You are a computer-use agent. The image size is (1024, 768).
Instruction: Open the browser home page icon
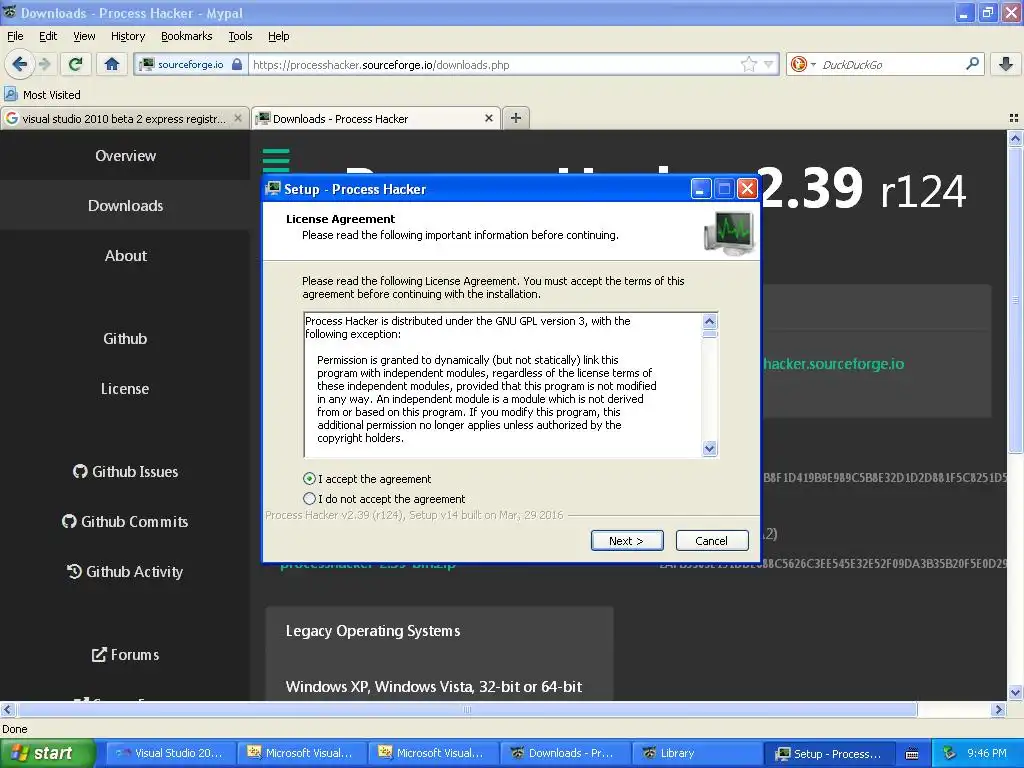pos(112,64)
